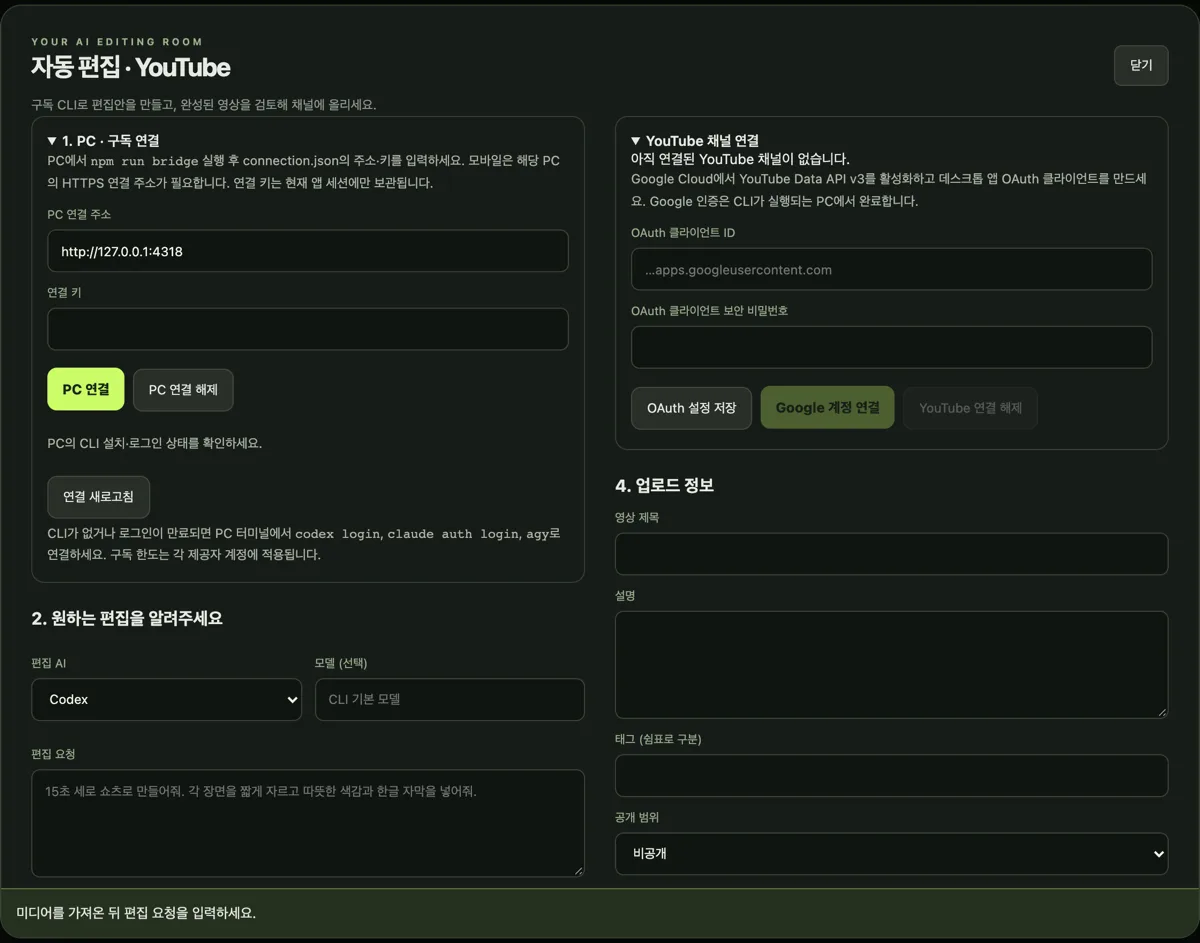This screenshot has height=943, width=1200.
Task: Open the 공개 범위 dropdown showing 비공개
Action: click(891, 854)
